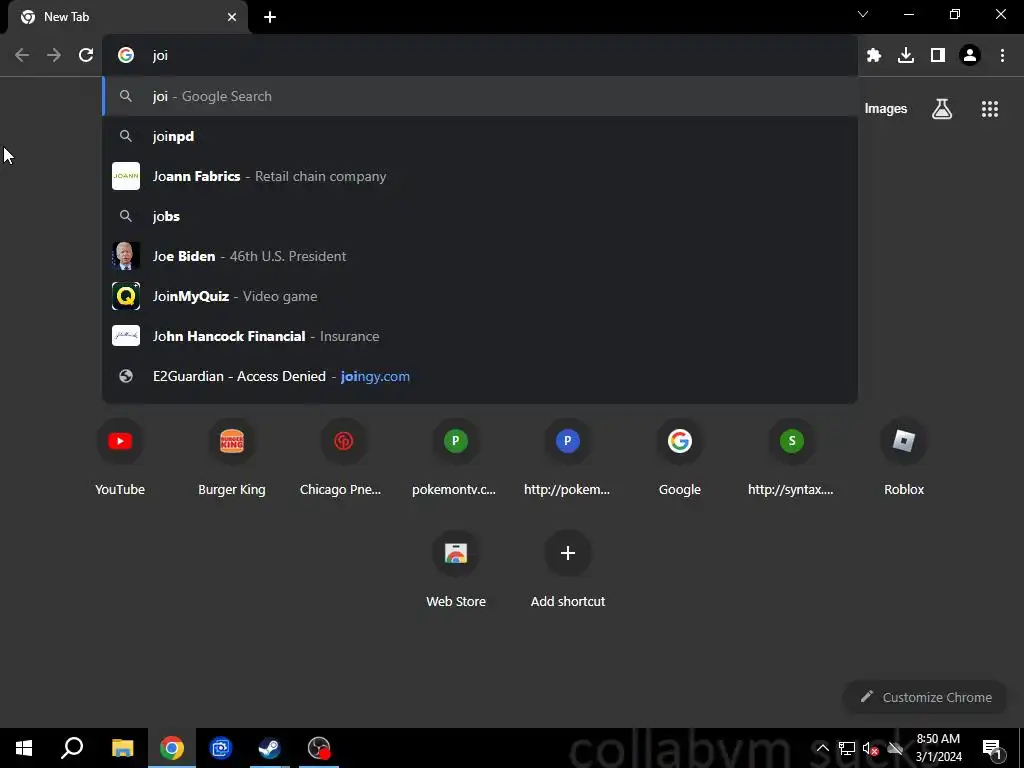Open the http://pokem... shortcut
1024x768 pixels.
pyautogui.click(x=568, y=458)
